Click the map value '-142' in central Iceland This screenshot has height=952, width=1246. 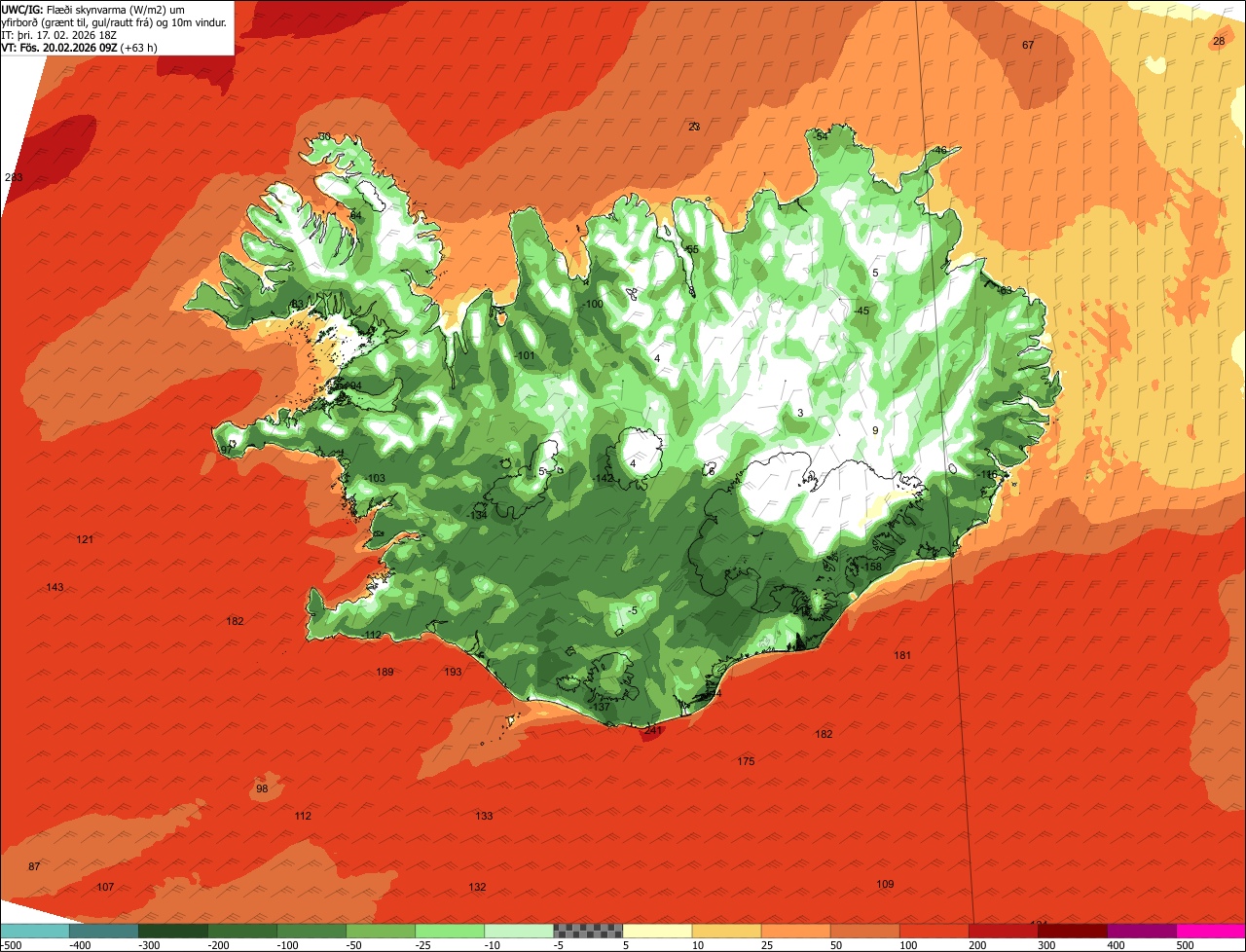(604, 478)
